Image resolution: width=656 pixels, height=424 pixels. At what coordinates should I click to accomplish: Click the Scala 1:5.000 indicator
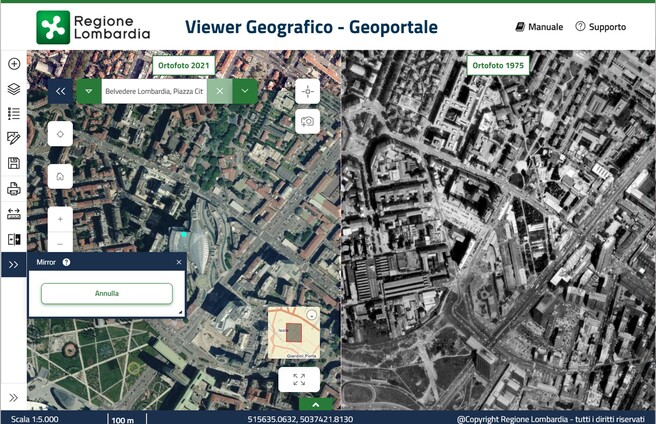pos(35,419)
